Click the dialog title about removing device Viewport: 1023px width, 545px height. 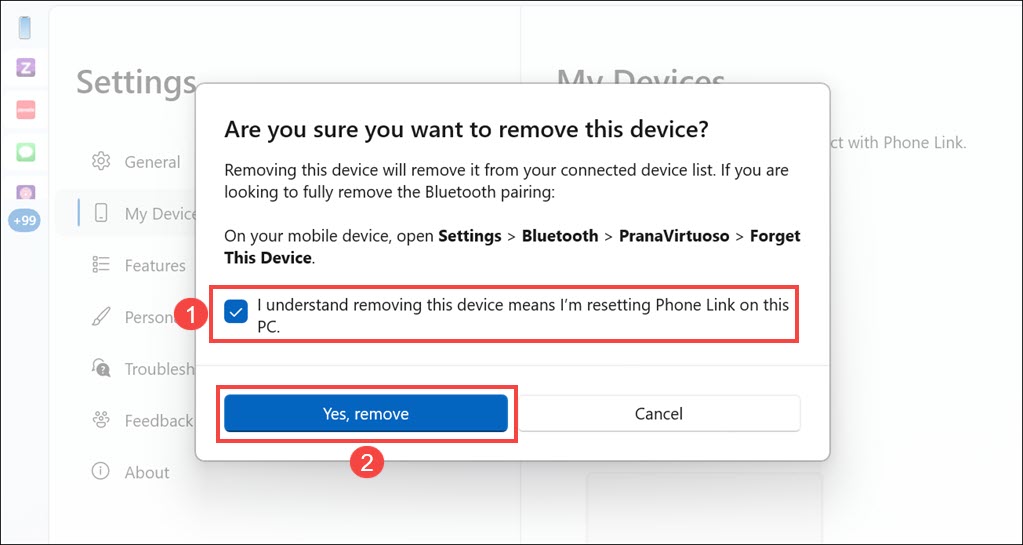tap(466, 129)
